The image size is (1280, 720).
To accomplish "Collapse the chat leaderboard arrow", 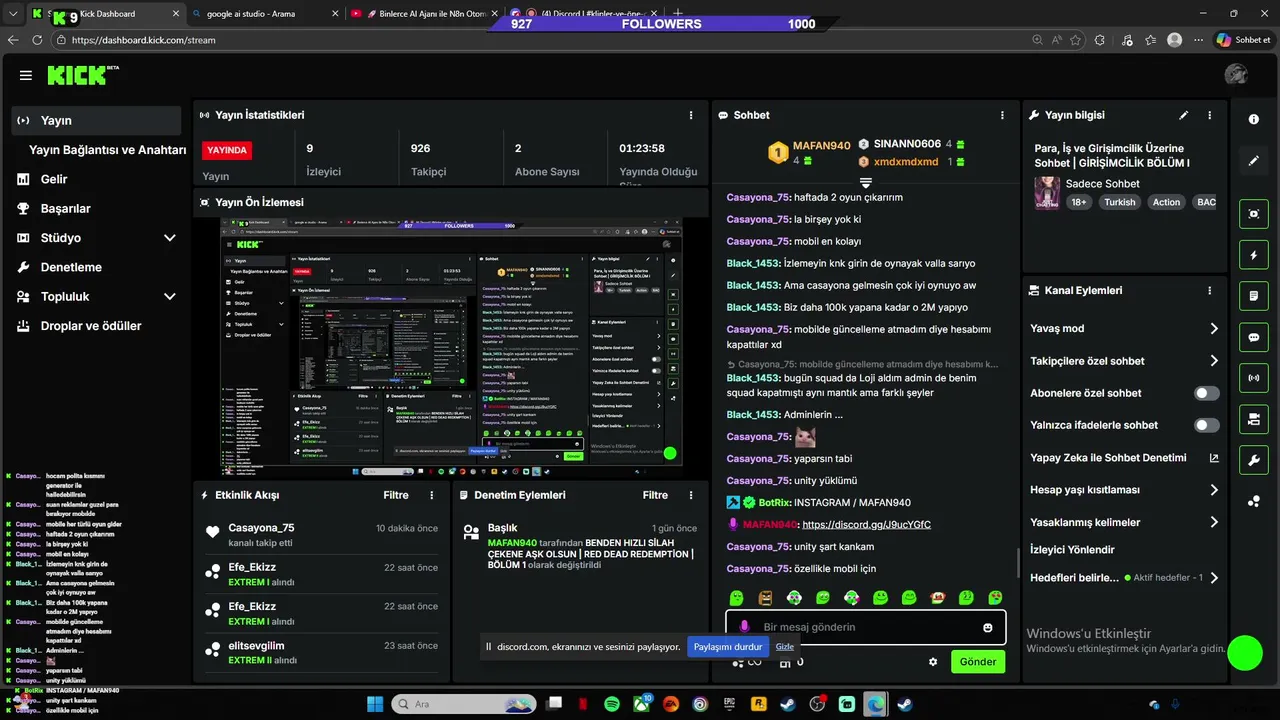I will click(866, 183).
